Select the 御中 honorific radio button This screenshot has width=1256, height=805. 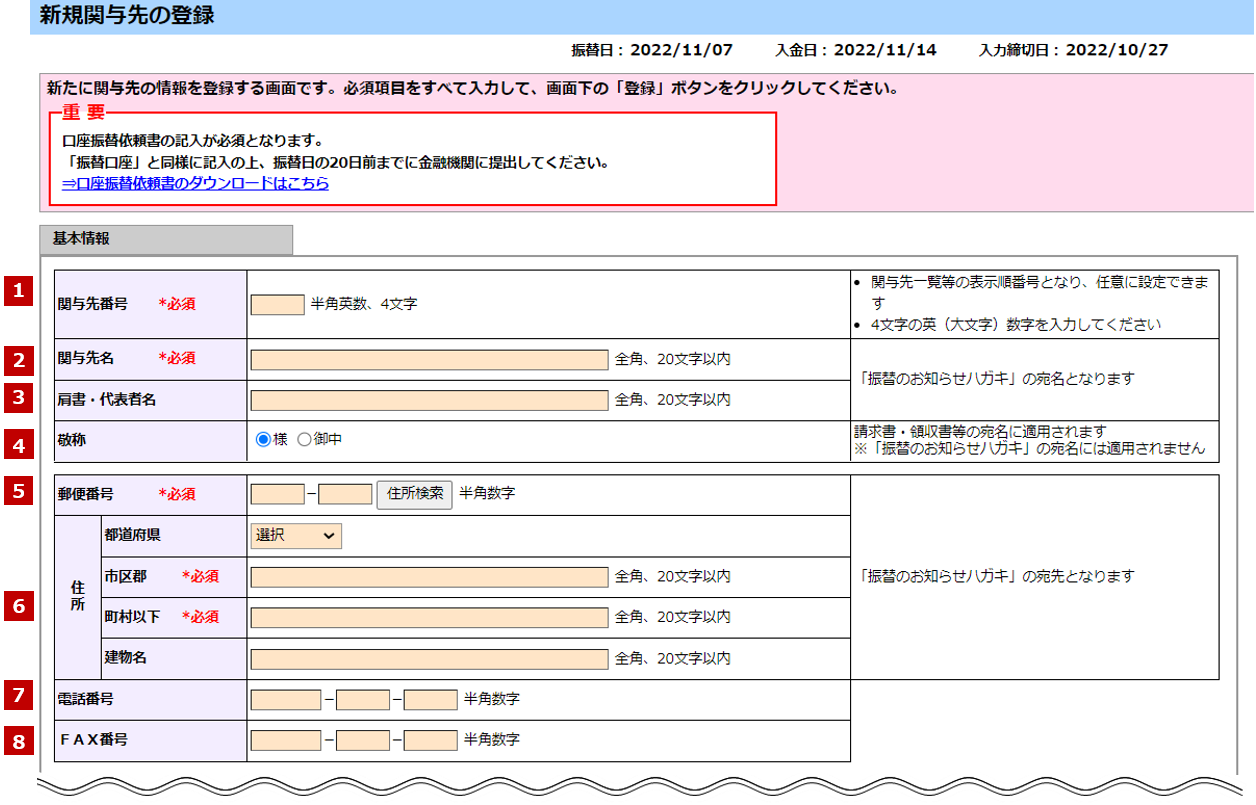tap(304, 439)
